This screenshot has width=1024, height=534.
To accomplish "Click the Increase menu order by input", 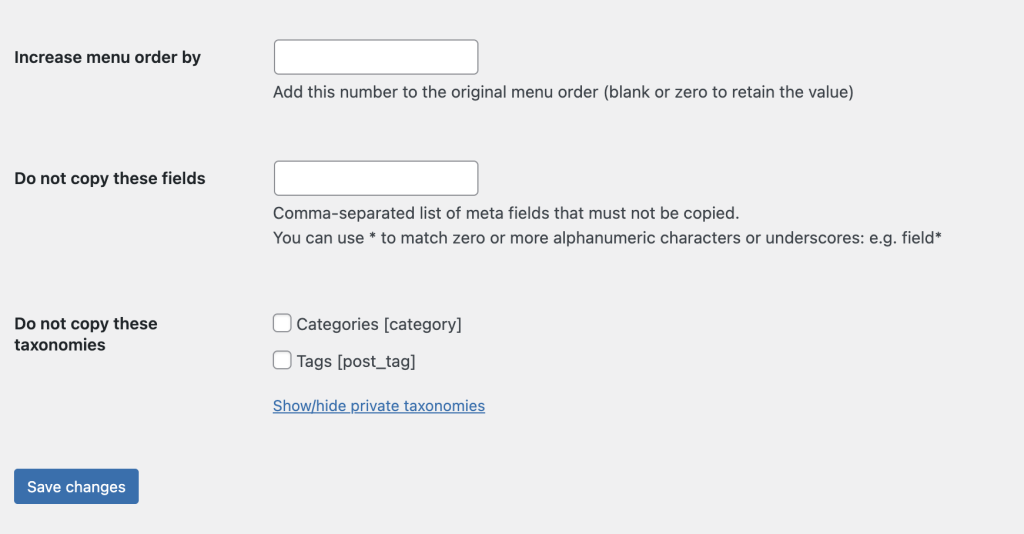I will pyautogui.click(x=376, y=57).
